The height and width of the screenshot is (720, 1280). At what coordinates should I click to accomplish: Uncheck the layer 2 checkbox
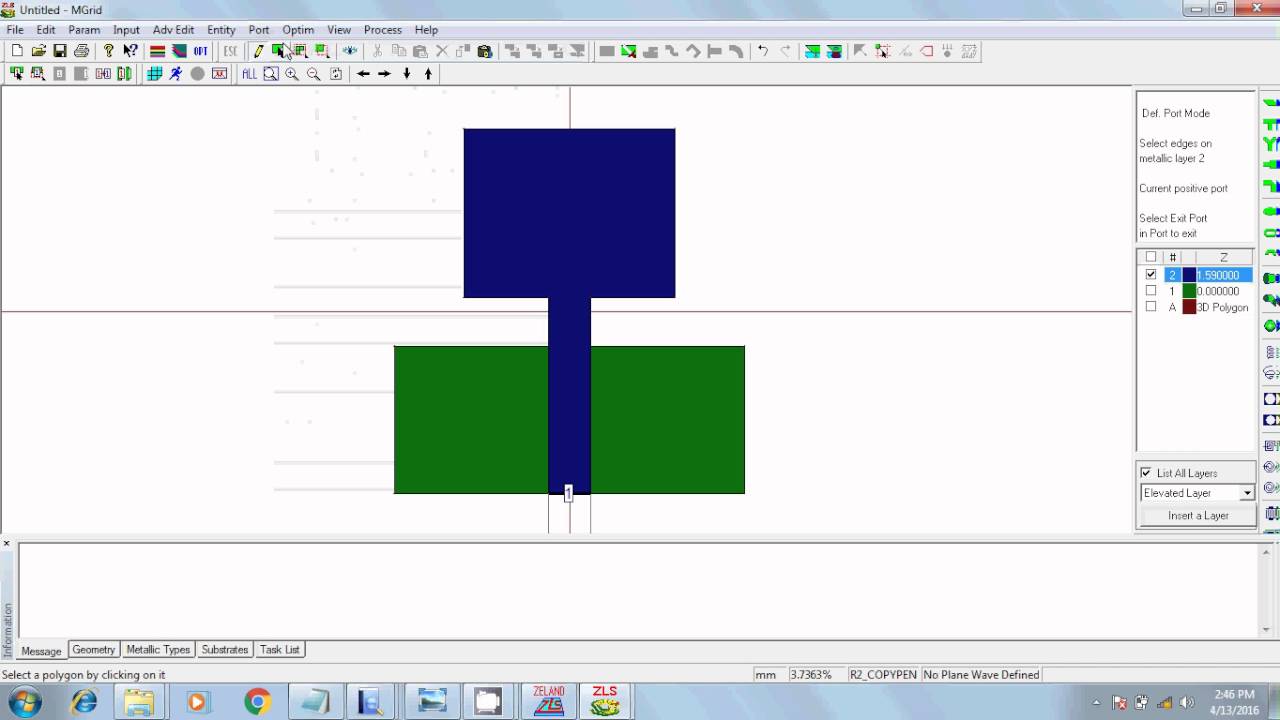coord(1151,275)
